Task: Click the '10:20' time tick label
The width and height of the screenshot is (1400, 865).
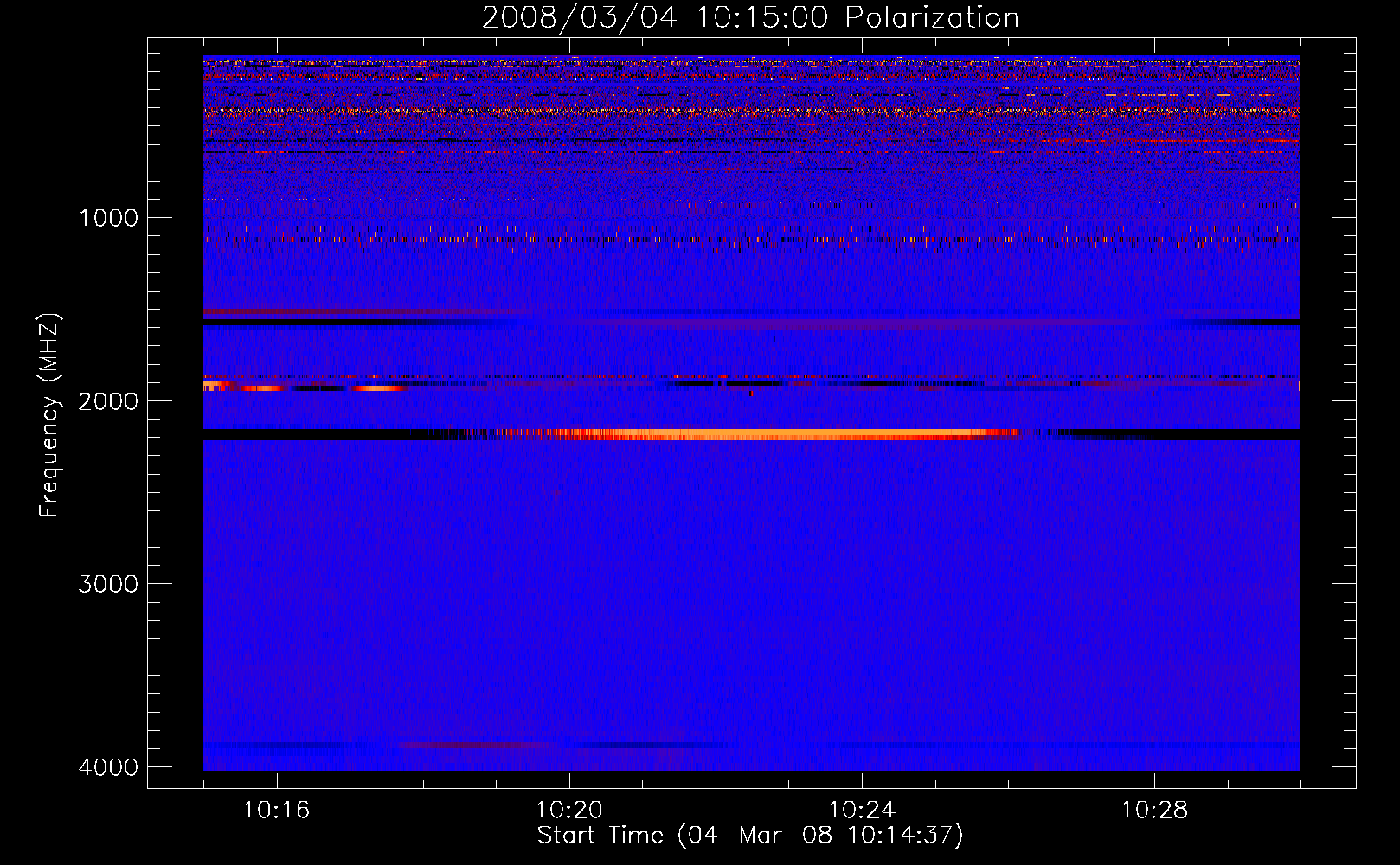Action: click(x=569, y=811)
